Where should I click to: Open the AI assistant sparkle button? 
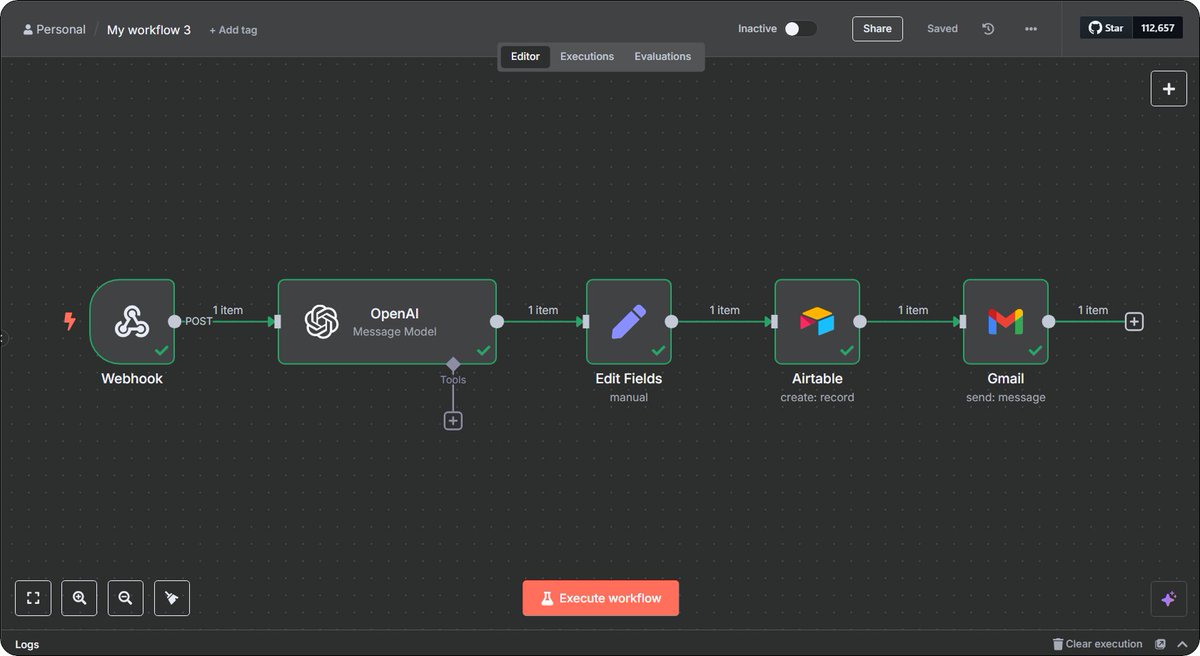click(1168, 599)
